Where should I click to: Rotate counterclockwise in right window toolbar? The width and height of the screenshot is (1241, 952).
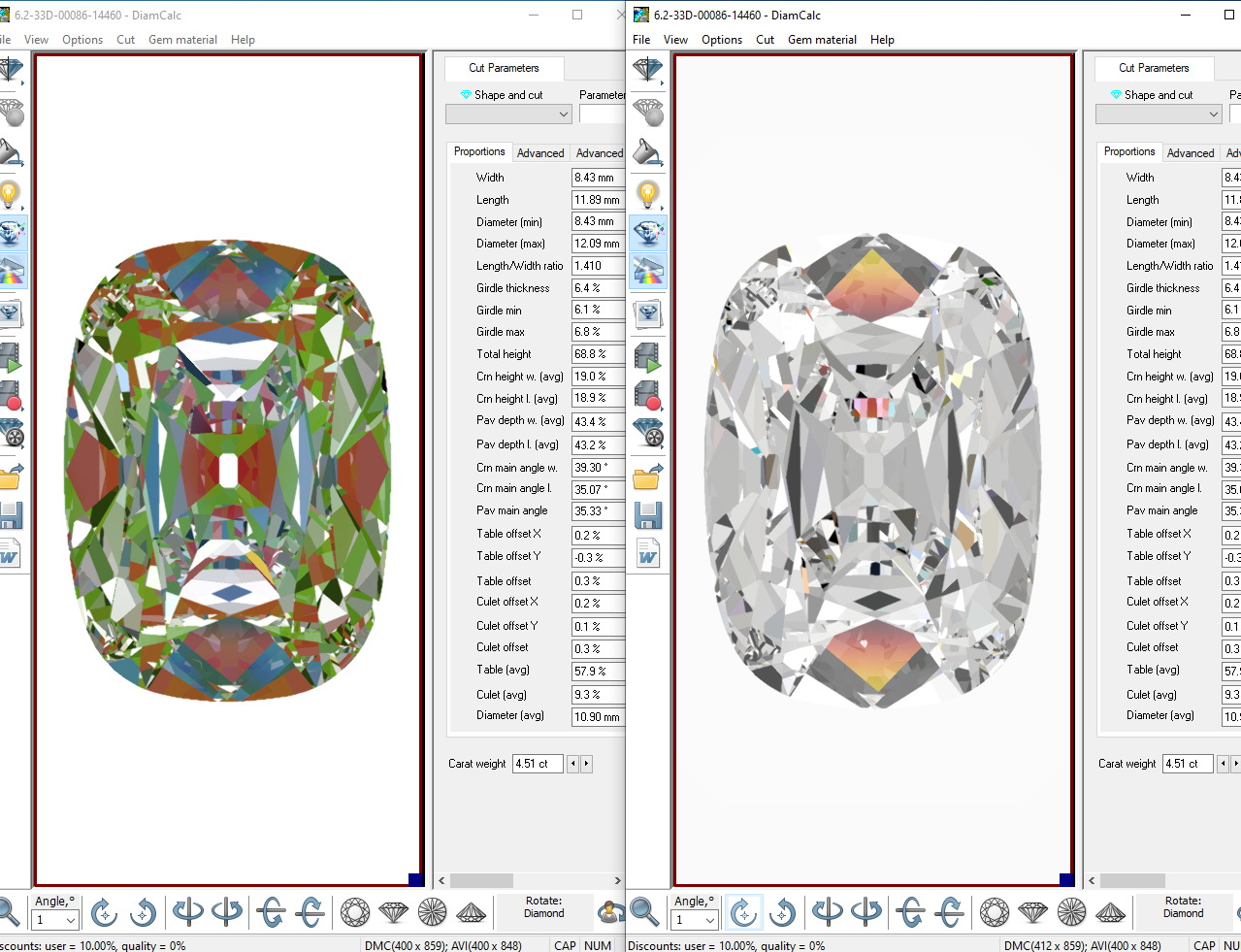[x=782, y=912]
